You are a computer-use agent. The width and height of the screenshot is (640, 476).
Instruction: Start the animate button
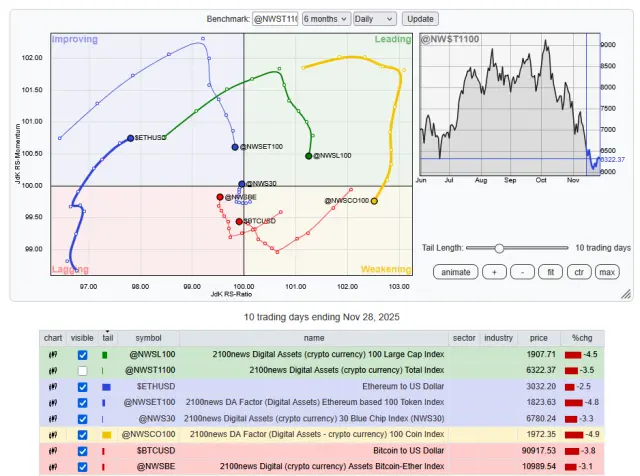(x=456, y=272)
